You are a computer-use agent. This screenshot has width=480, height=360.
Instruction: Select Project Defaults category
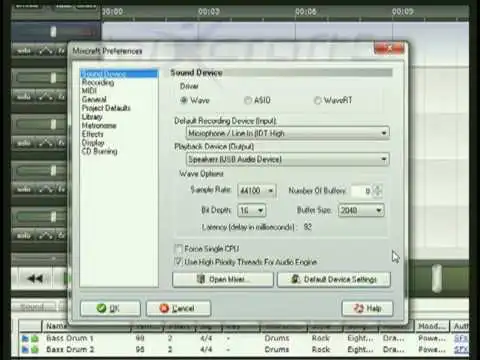pos(106,108)
